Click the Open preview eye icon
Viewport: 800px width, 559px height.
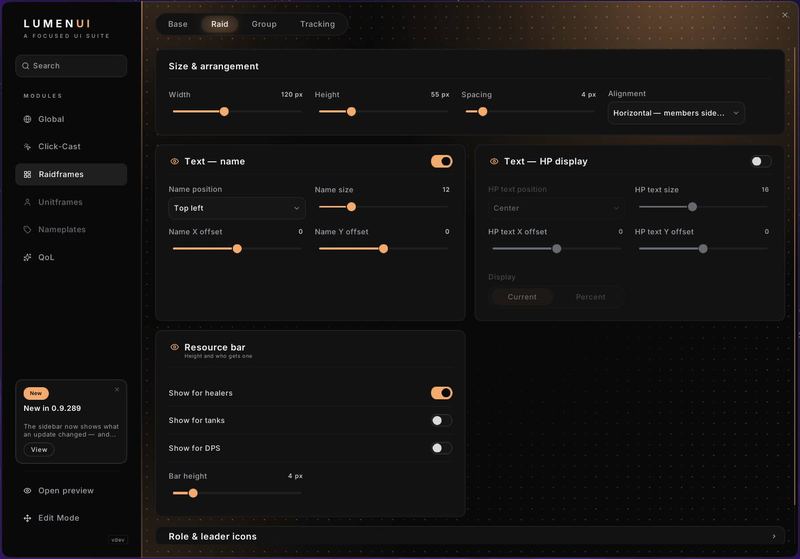28,491
